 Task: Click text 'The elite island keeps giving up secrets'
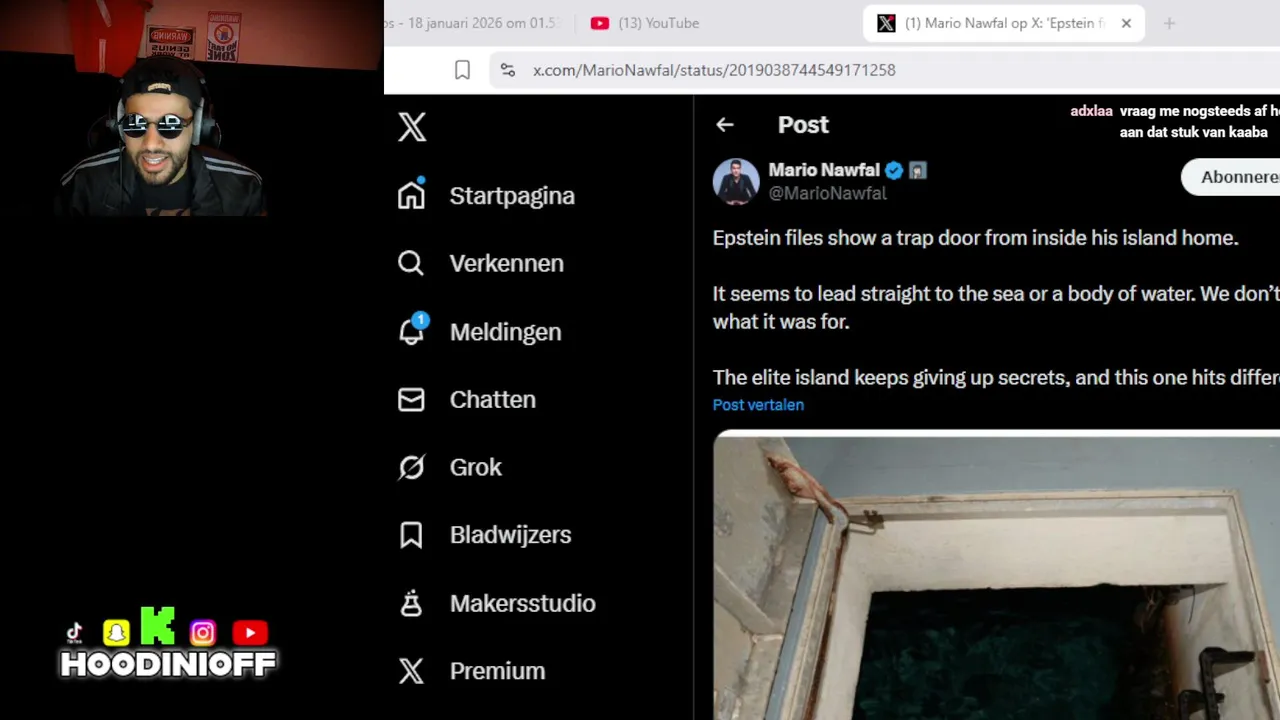[890, 378]
